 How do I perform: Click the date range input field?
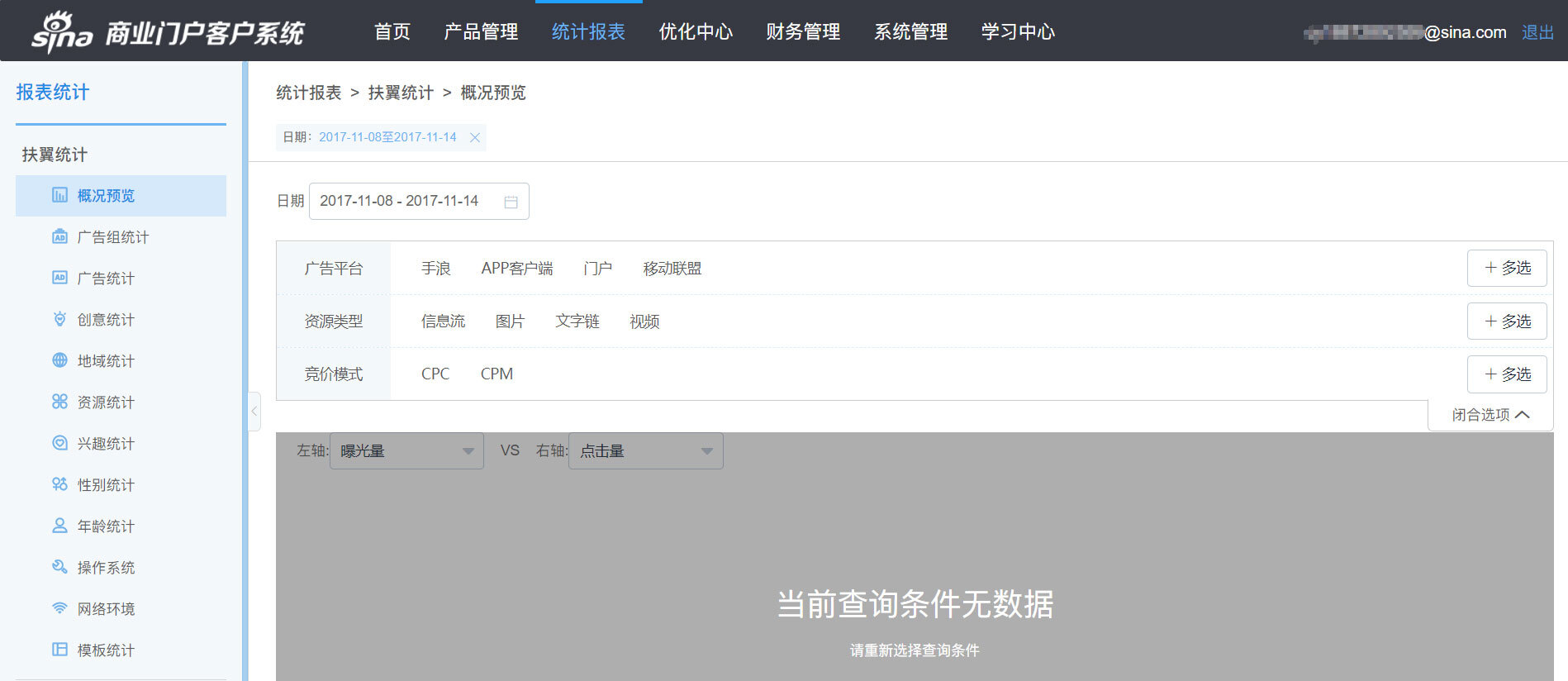click(419, 201)
